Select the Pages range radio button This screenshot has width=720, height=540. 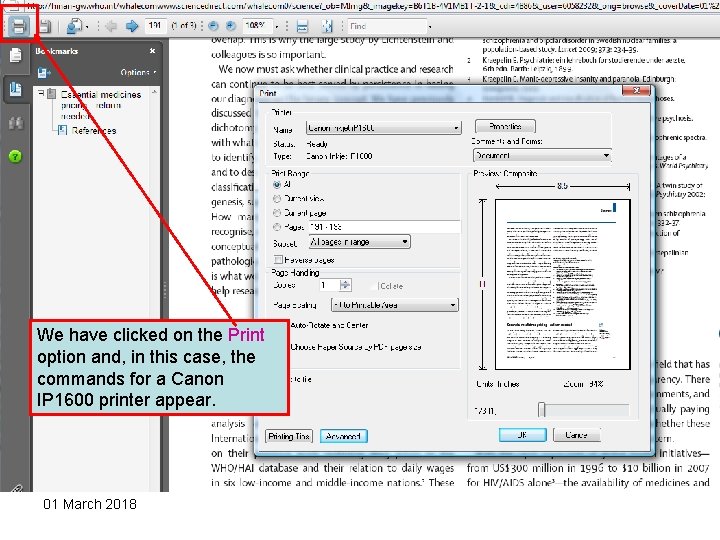pyautogui.click(x=276, y=227)
